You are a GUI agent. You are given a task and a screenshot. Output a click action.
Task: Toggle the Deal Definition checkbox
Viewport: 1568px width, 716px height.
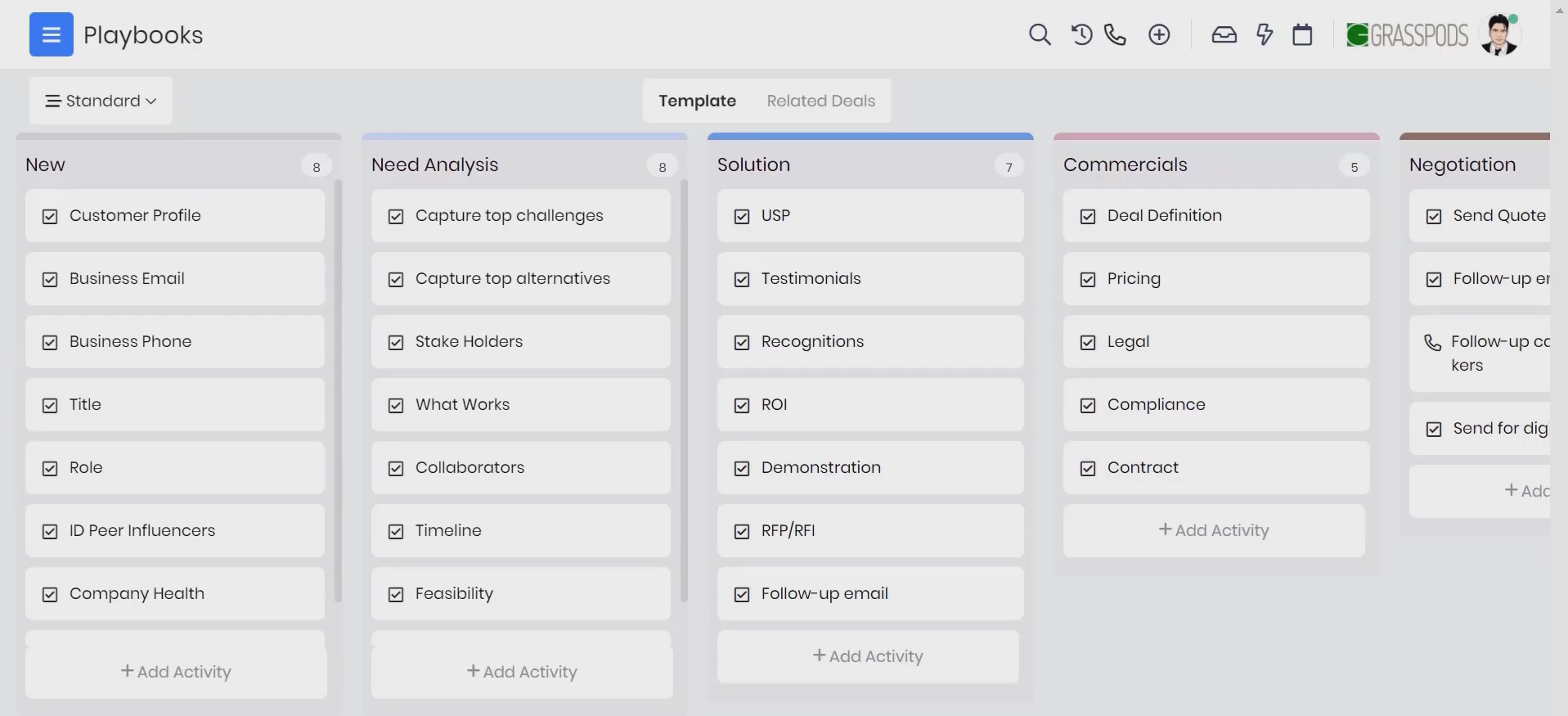coord(1088,216)
